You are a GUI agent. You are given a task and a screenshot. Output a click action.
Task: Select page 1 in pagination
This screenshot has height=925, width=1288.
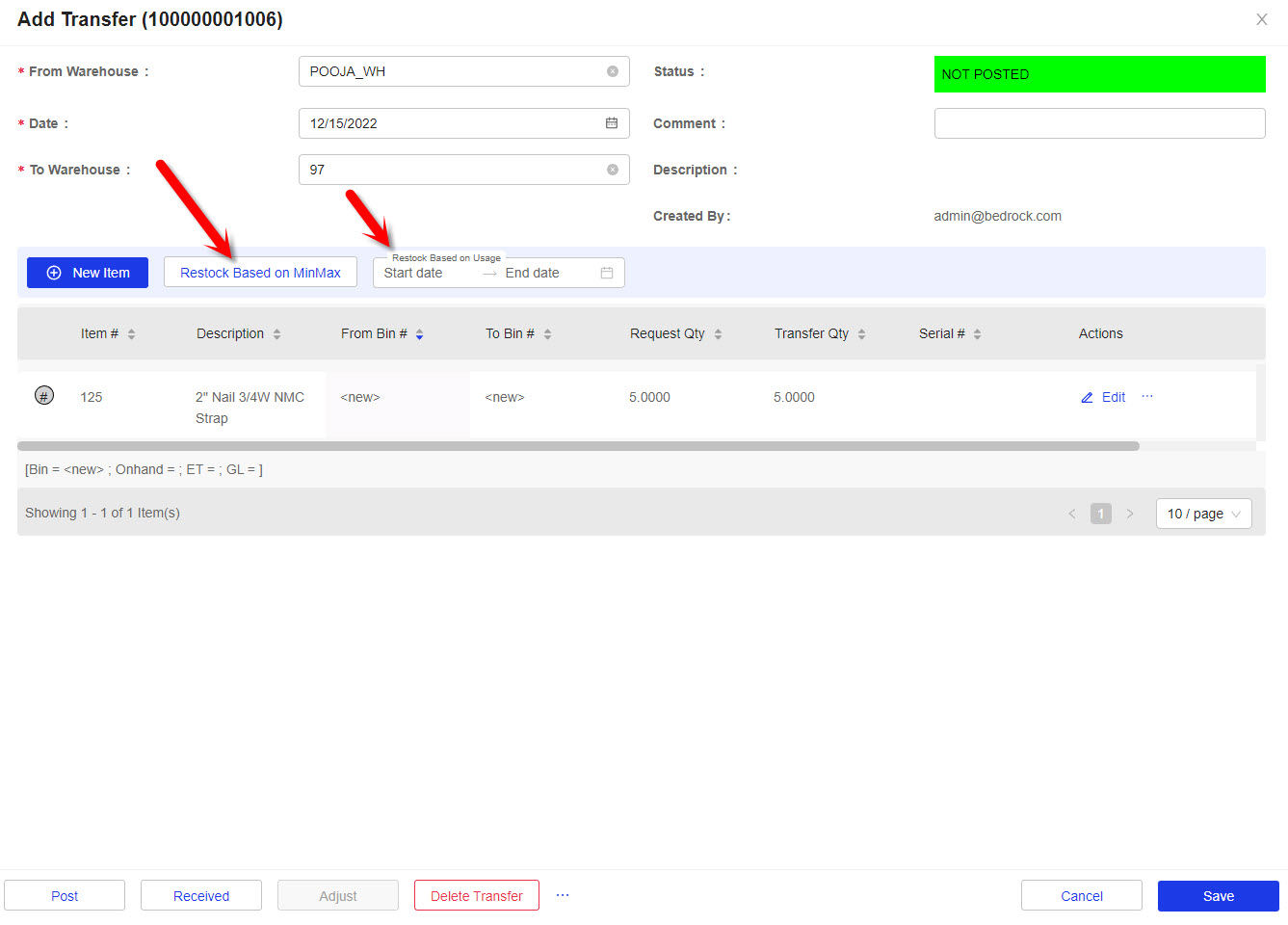[x=1101, y=514]
